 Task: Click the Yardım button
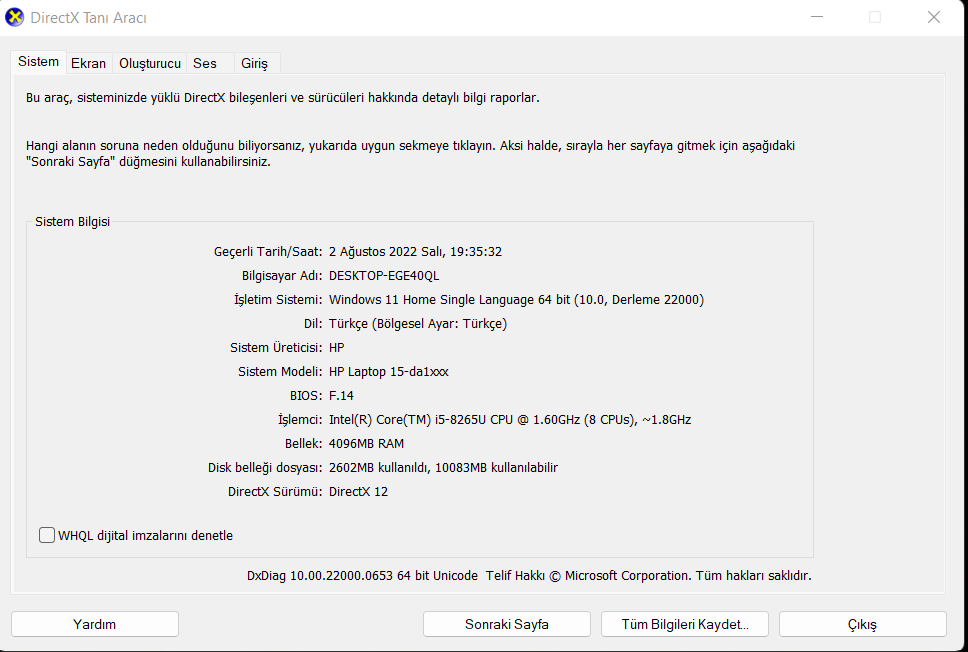pyautogui.click(x=94, y=624)
